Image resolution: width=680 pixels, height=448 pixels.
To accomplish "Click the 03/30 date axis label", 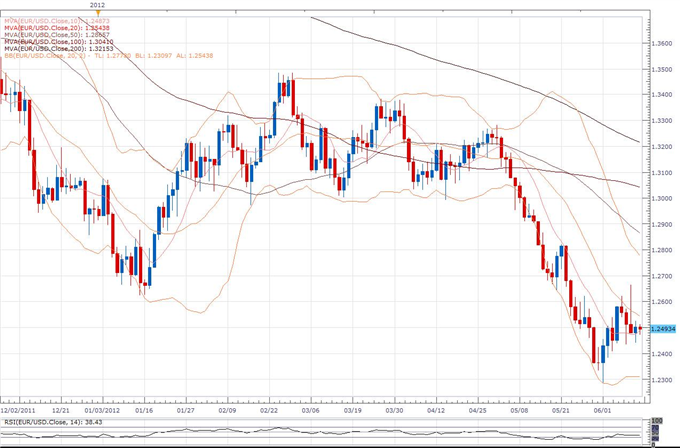I will 394,410.
